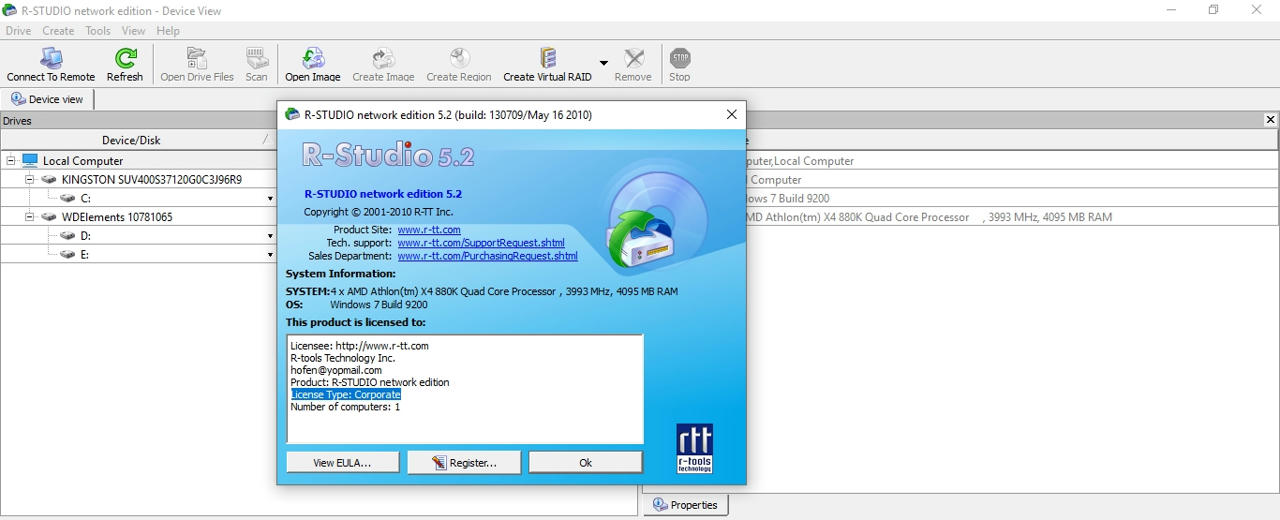
Task: Click the Licensee: http://www.r-tt.com line
Action: [360, 346]
